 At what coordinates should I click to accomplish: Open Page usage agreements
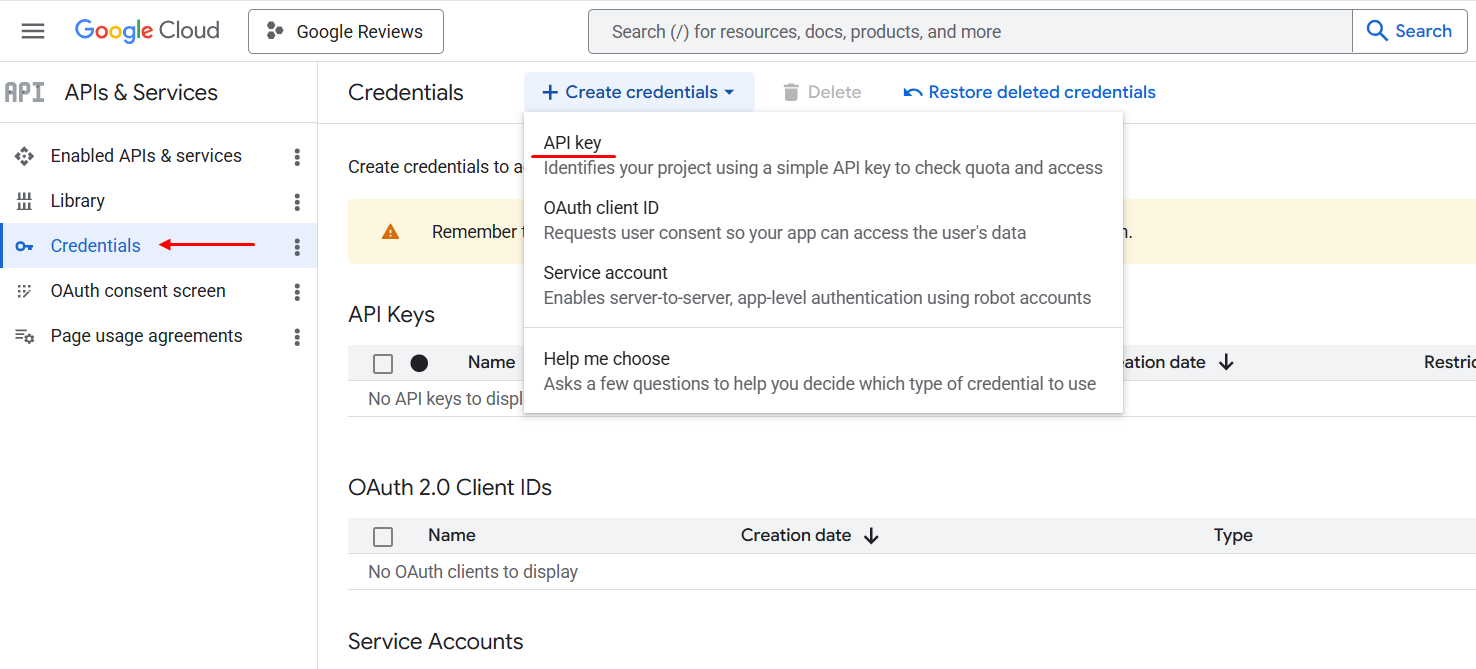pos(147,336)
